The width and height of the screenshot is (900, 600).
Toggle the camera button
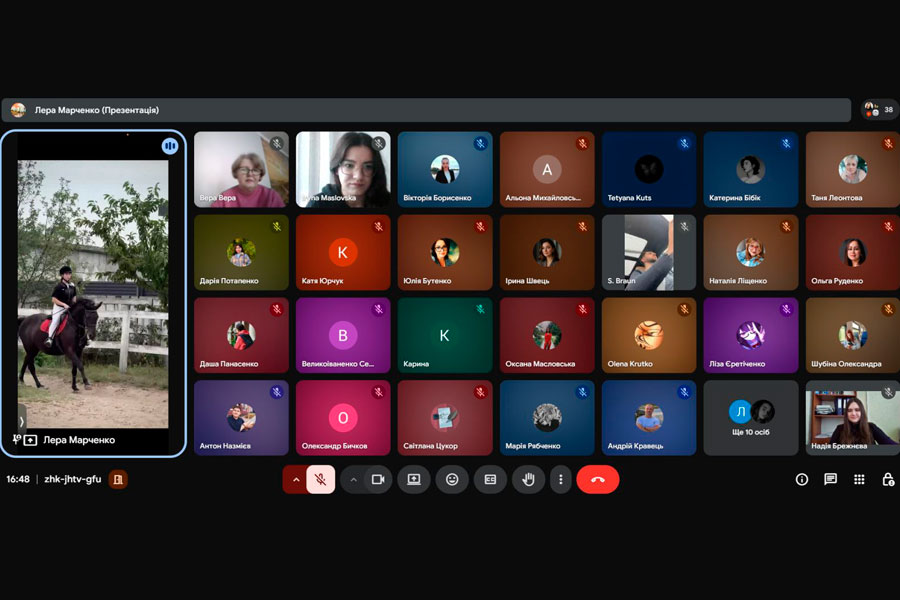tap(378, 479)
